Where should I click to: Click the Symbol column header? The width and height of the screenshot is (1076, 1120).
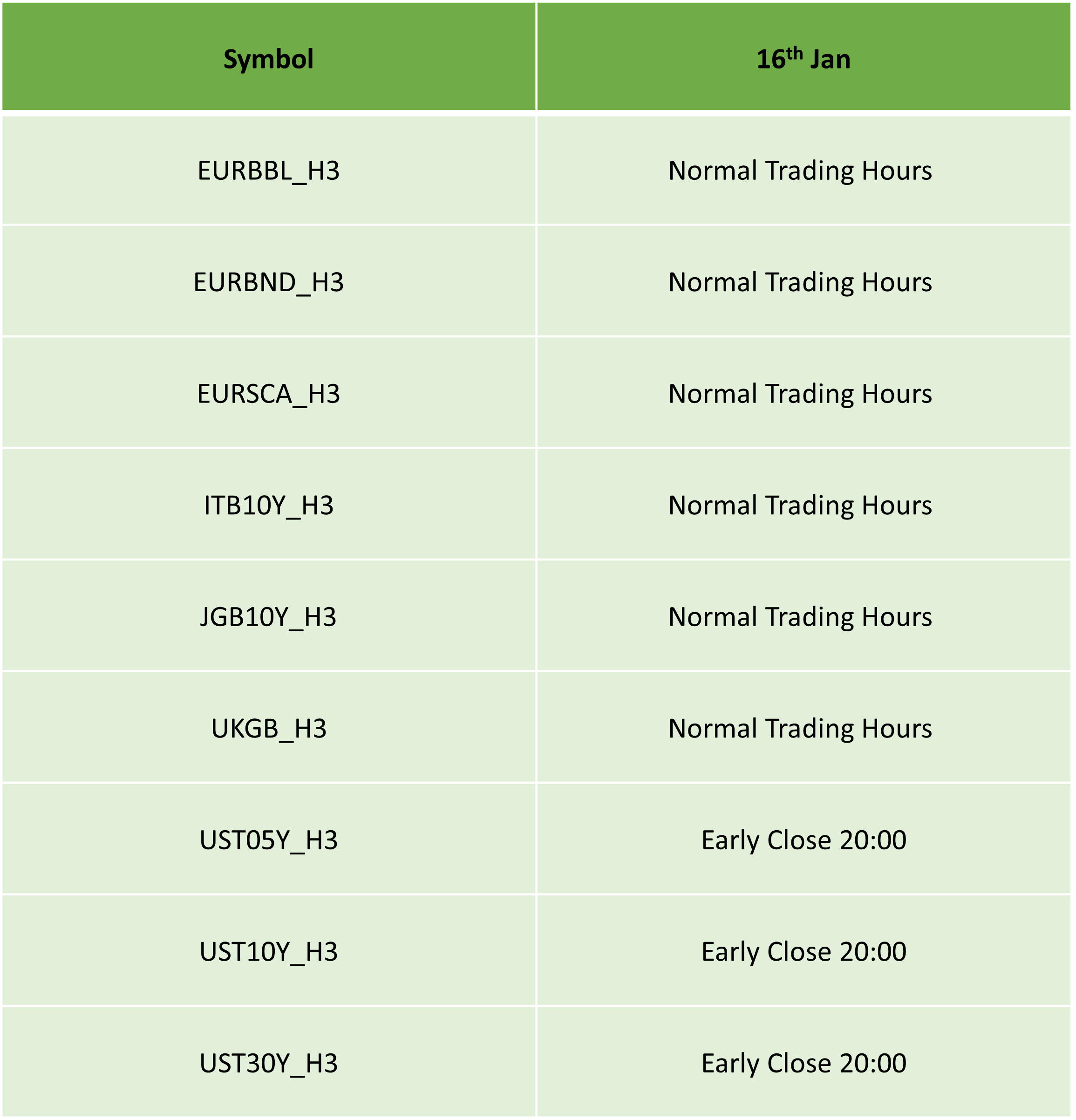269,56
